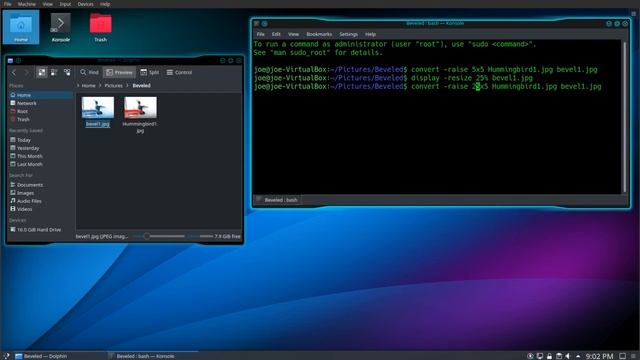This screenshot has height=360, width=640.
Task: Open the lock tray icon
Action: coord(549,356)
